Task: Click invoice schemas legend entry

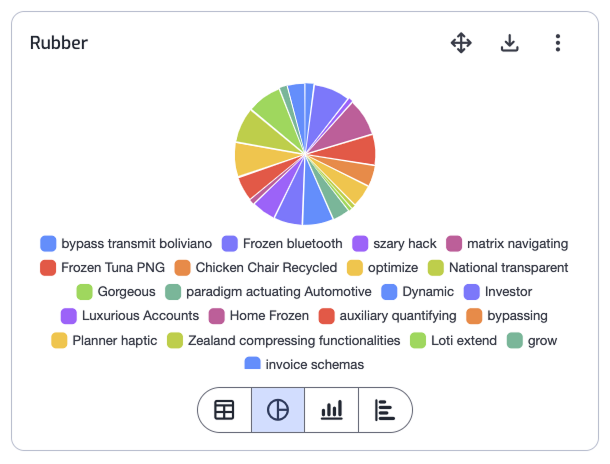Action: (x=304, y=364)
